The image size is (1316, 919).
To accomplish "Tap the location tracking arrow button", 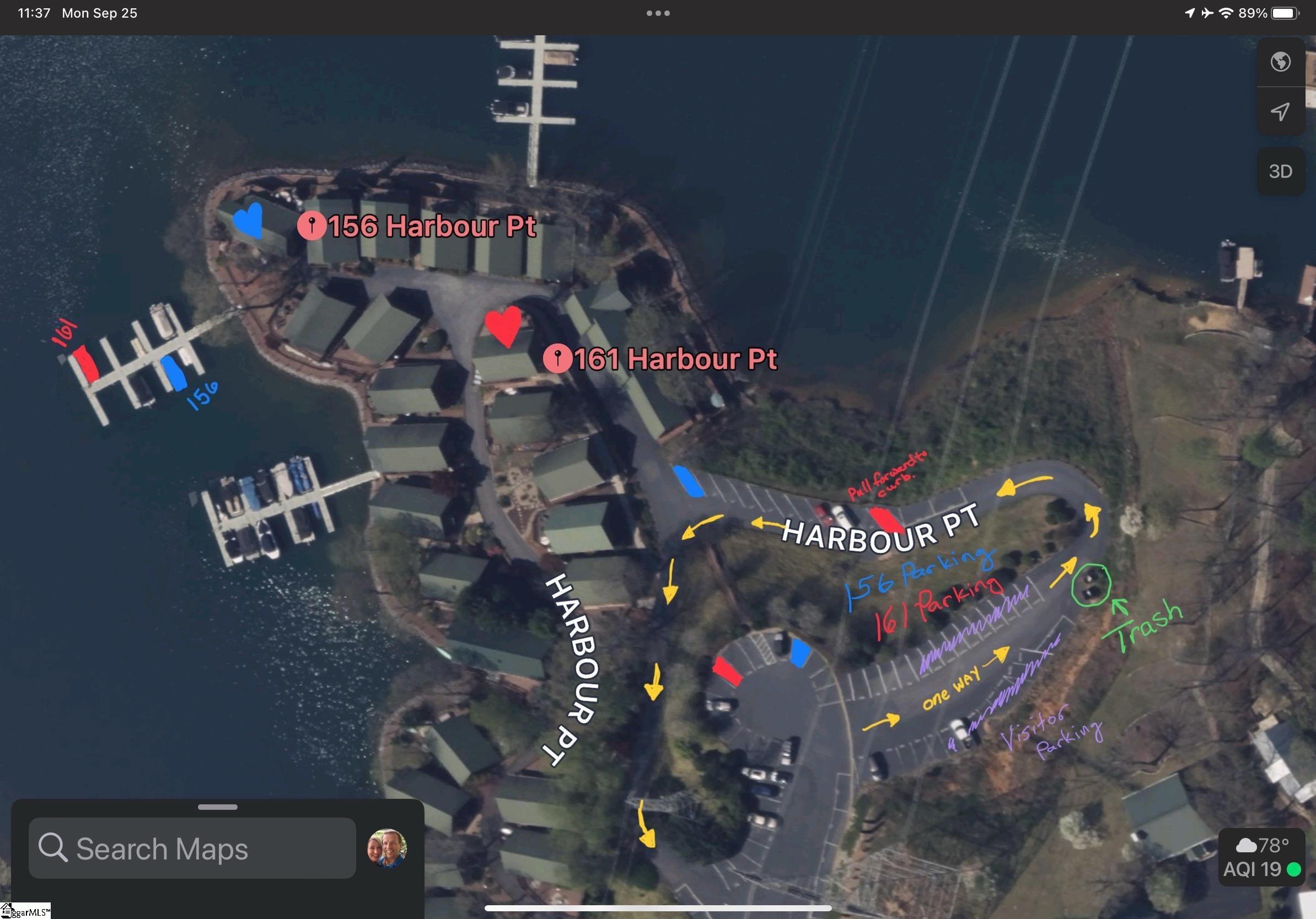I will pos(1281,111).
